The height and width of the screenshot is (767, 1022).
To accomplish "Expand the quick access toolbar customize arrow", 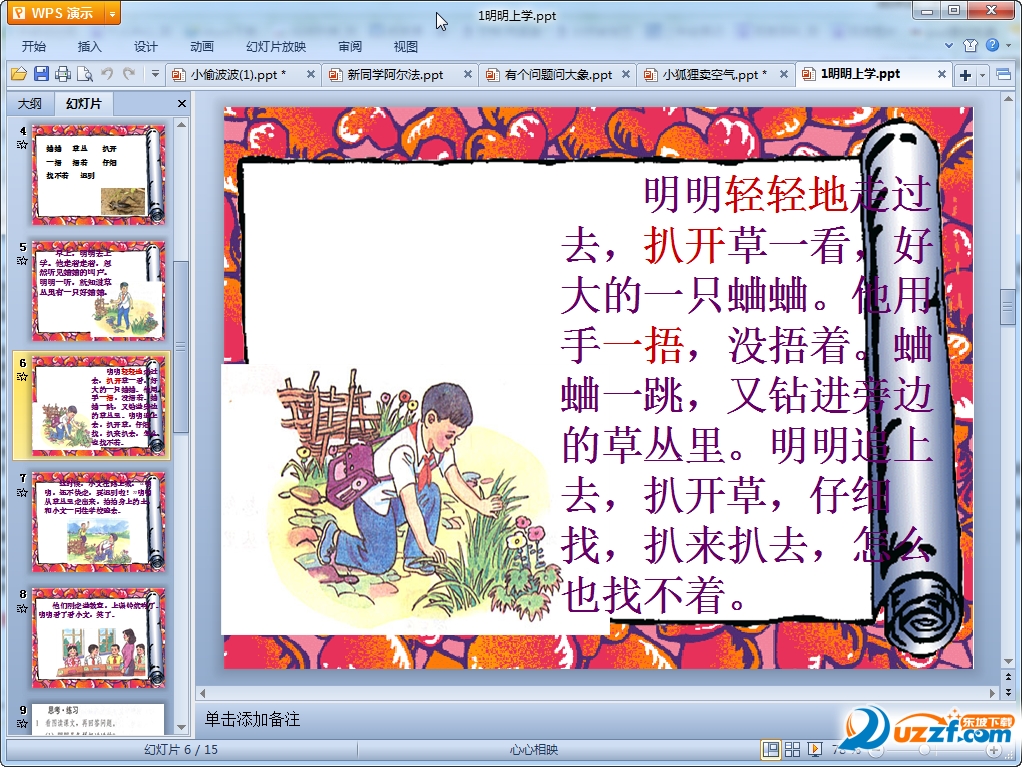I will pyautogui.click(x=155, y=74).
